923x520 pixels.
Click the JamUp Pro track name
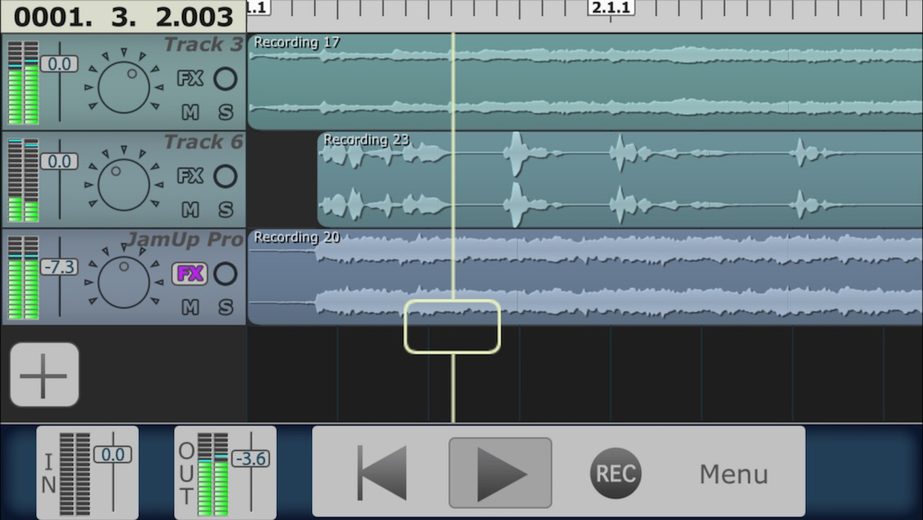point(185,239)
